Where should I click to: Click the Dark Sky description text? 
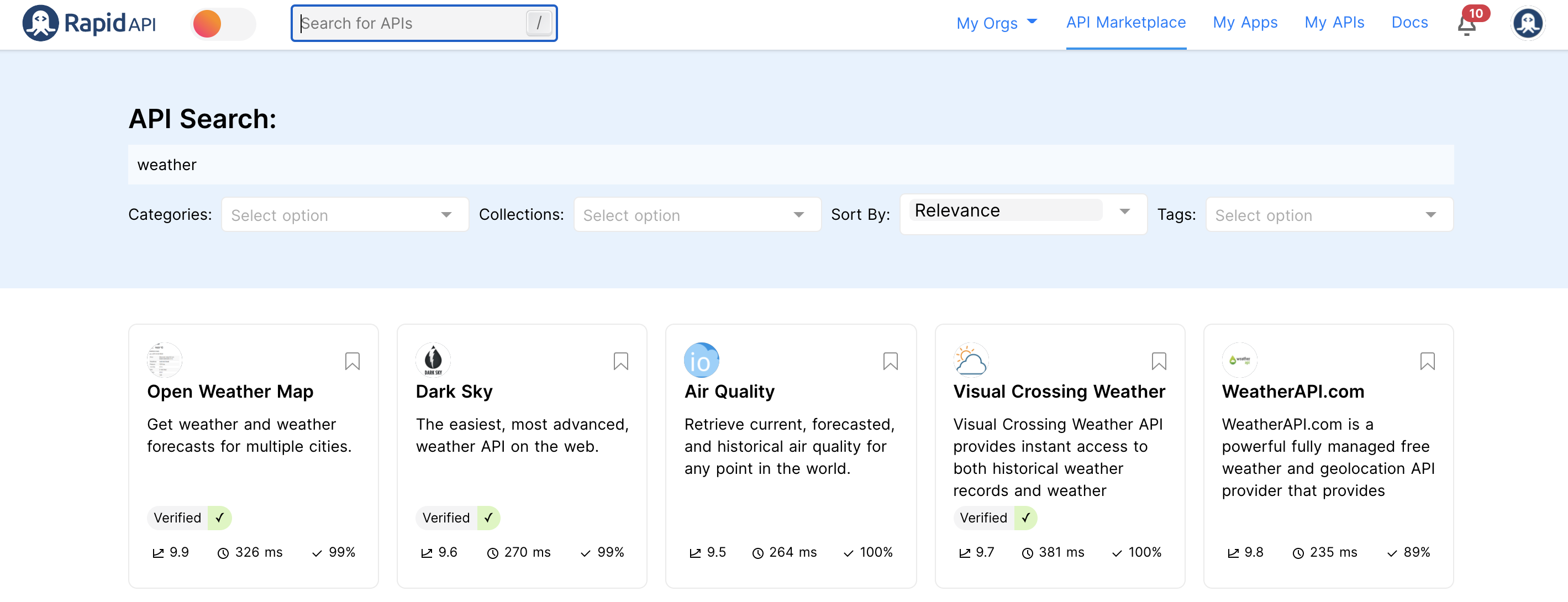tap(522, 435)
